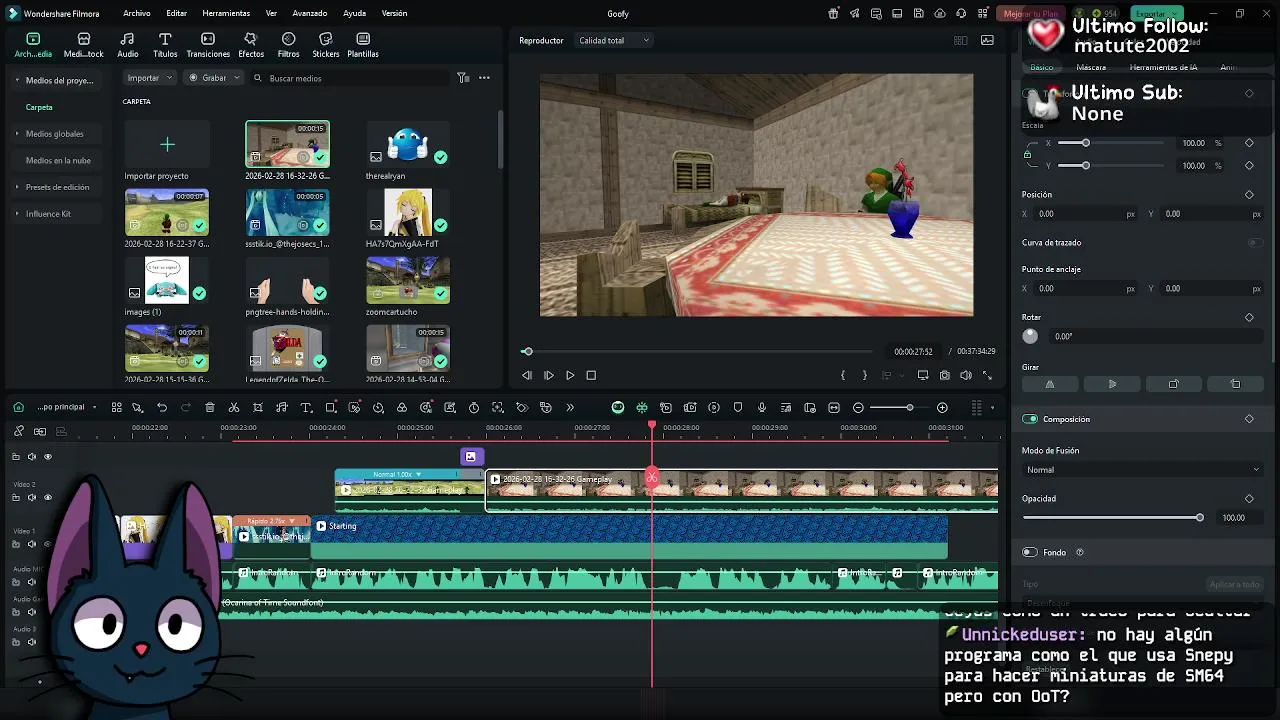Click the voiceover microphone icon

[x=762, y=407]
